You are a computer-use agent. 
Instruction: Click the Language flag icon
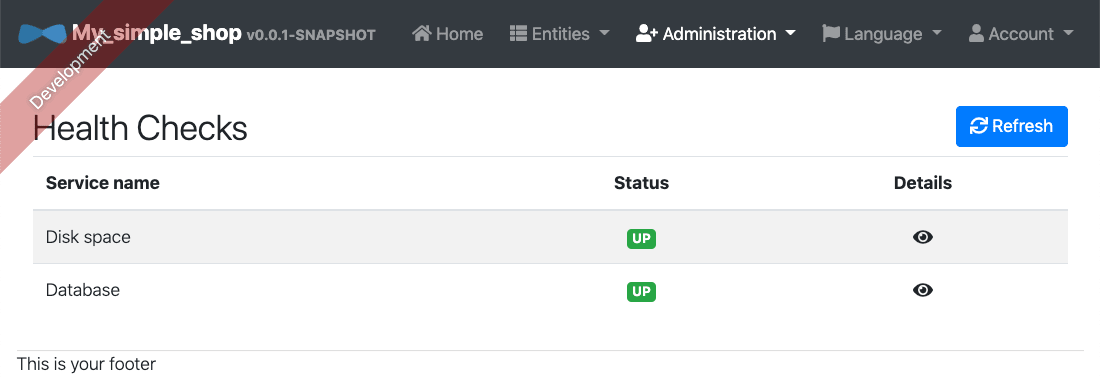click(831, 33)
